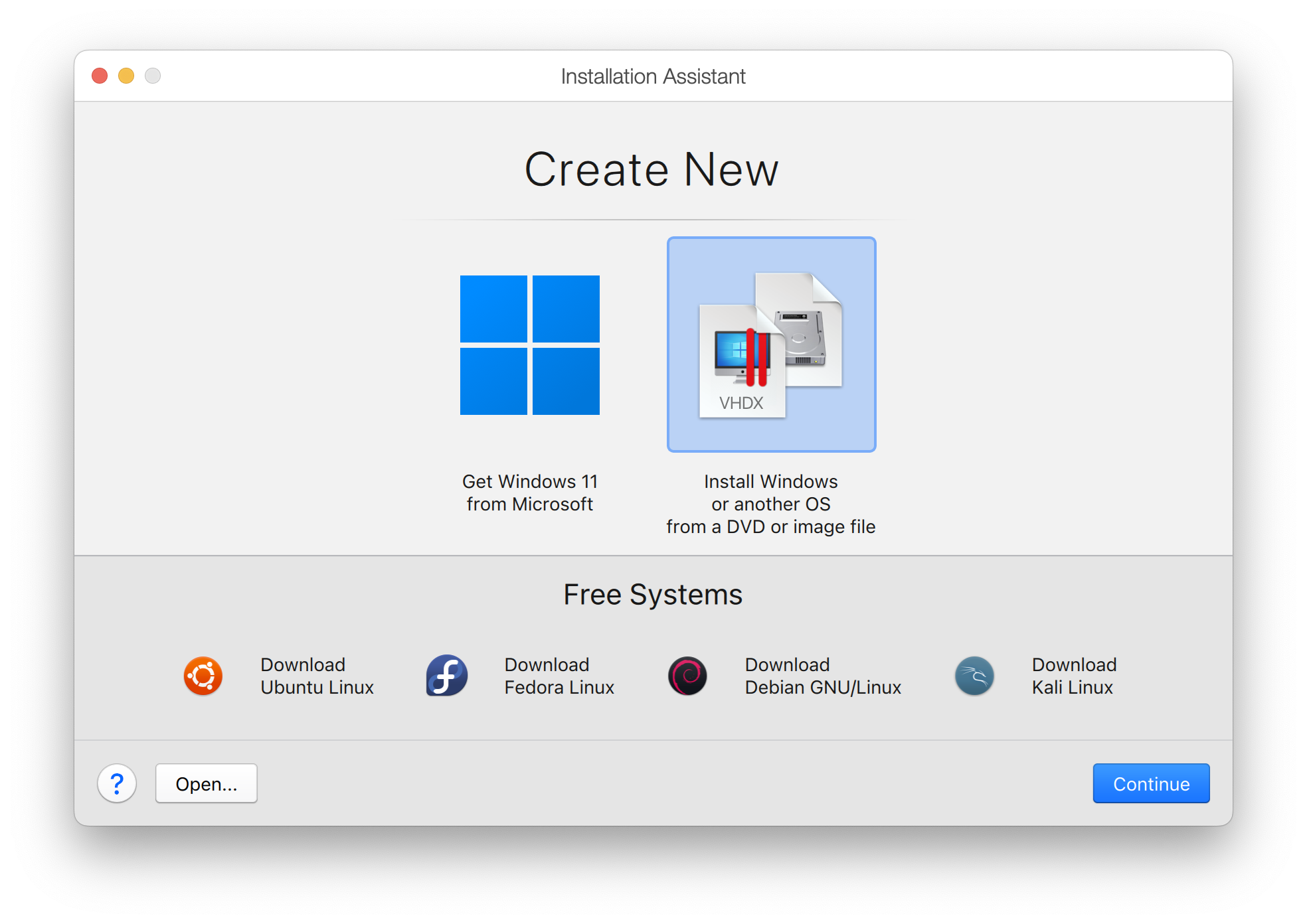This screenshot has height=924, width=1307.
Task: Click the Debian swirl logo icon
Action: (x=687, y=676)
